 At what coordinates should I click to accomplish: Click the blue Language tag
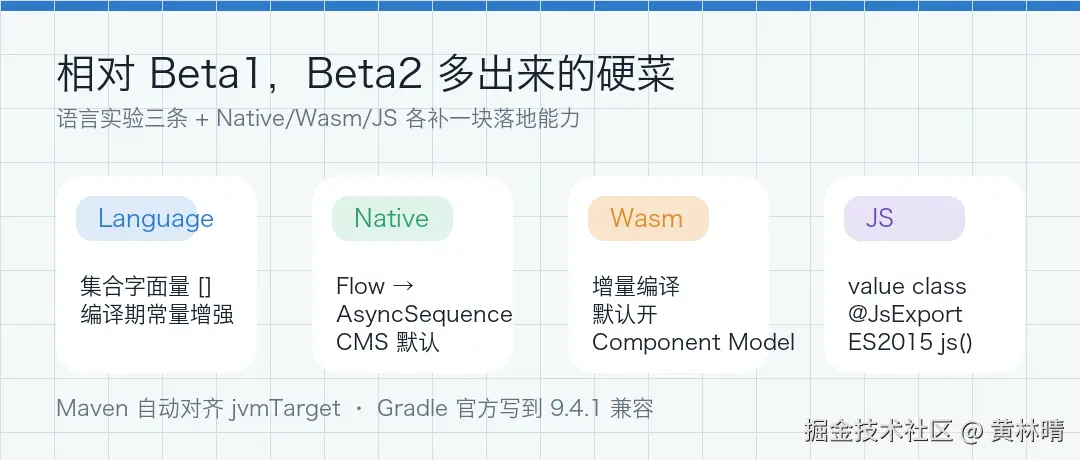coord(155,219)
